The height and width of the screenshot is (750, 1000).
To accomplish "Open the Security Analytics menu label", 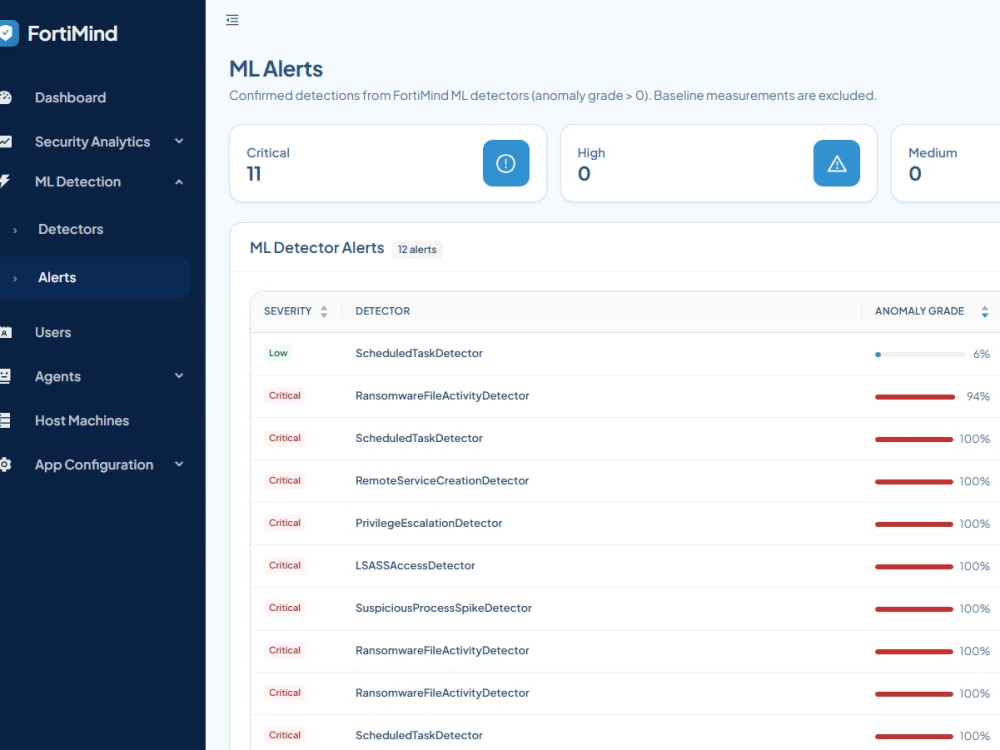I will point(92,142).
